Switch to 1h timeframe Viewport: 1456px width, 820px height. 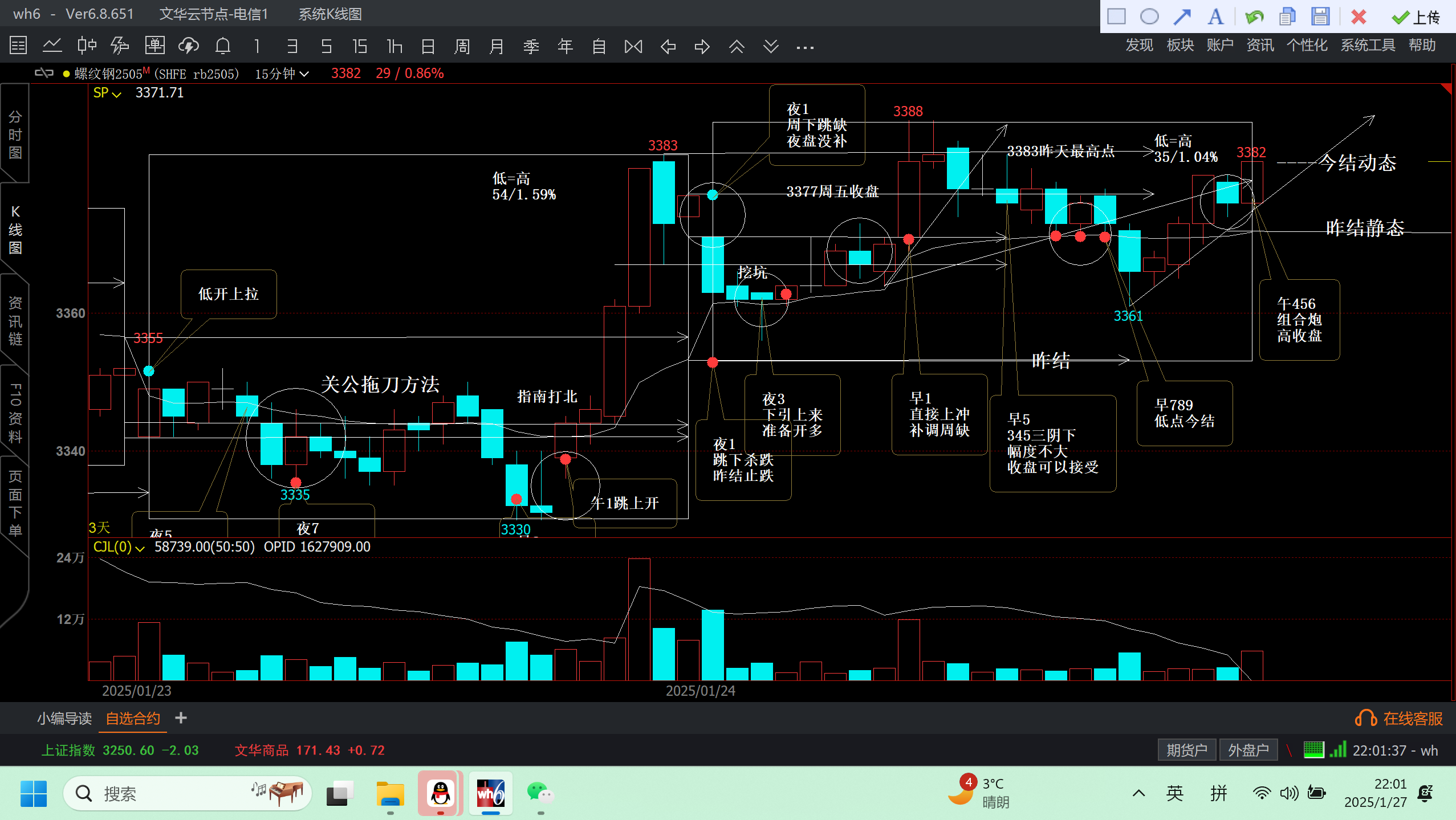click(x=394, y=46)
